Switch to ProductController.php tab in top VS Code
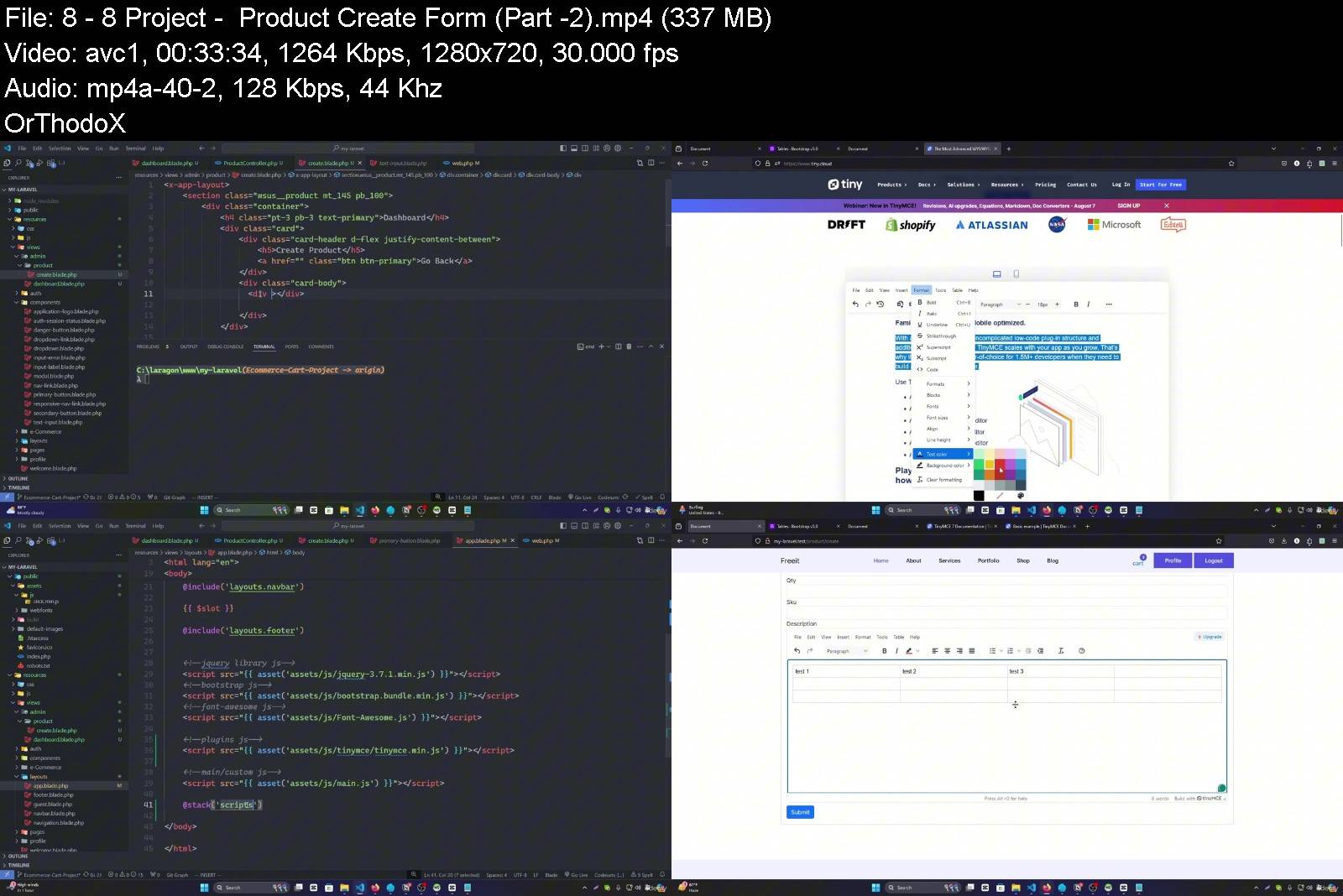Screen dimensions: 1343x896 coord(249,163)
